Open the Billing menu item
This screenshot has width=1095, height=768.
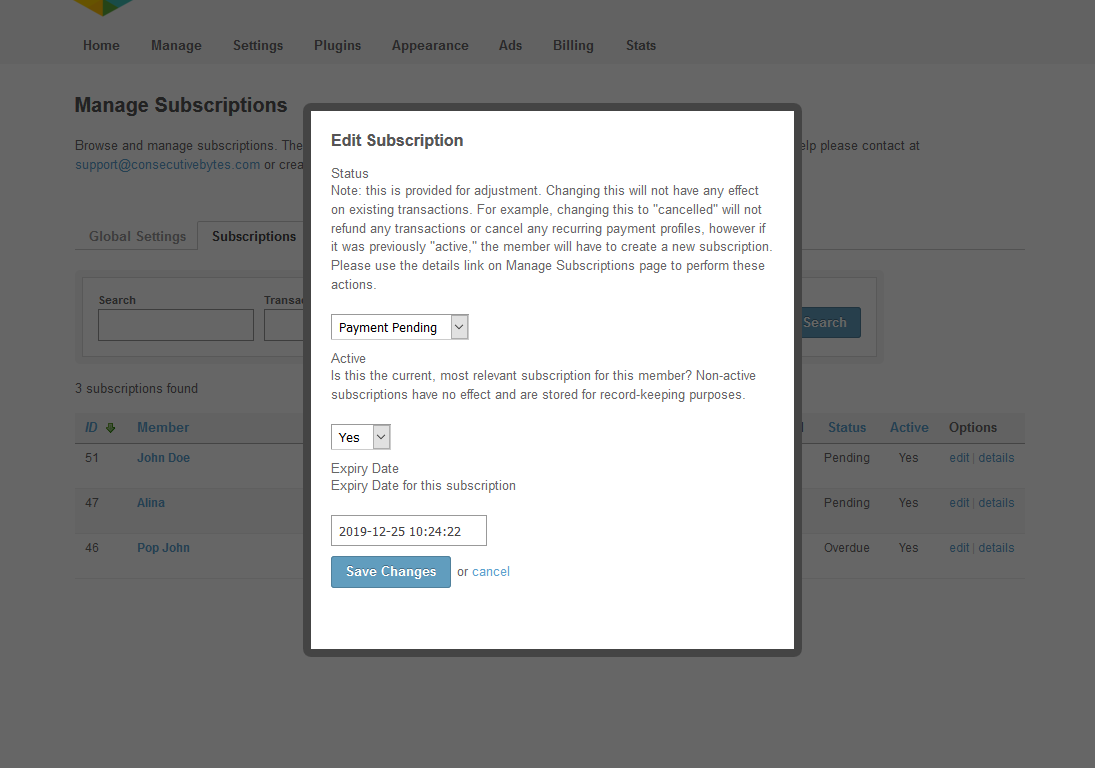click(x=573, y=45)
